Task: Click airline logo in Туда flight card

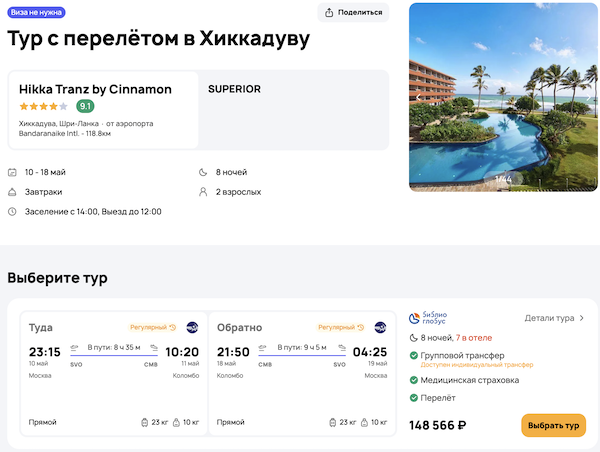Action: (192, 327)
